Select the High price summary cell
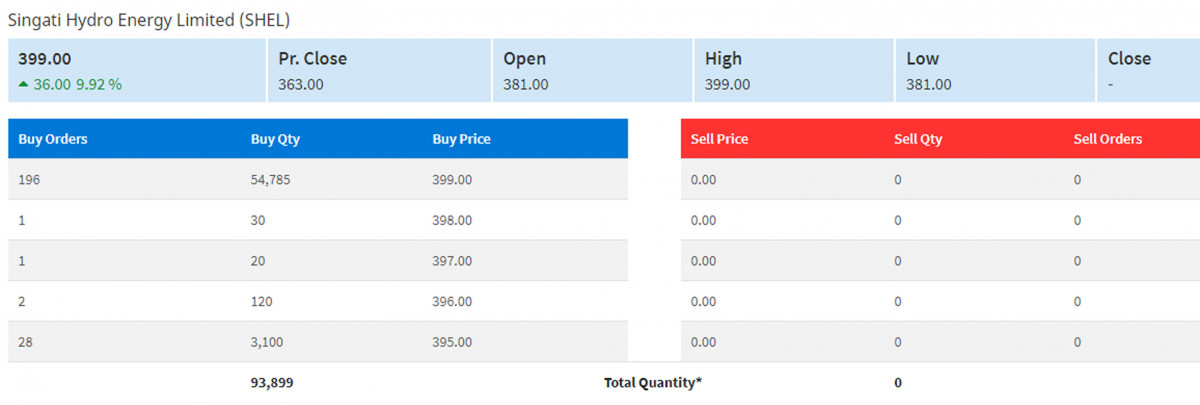Viewport: 1200px width, 405px height. pyautogui.click(x=793, y=70)
